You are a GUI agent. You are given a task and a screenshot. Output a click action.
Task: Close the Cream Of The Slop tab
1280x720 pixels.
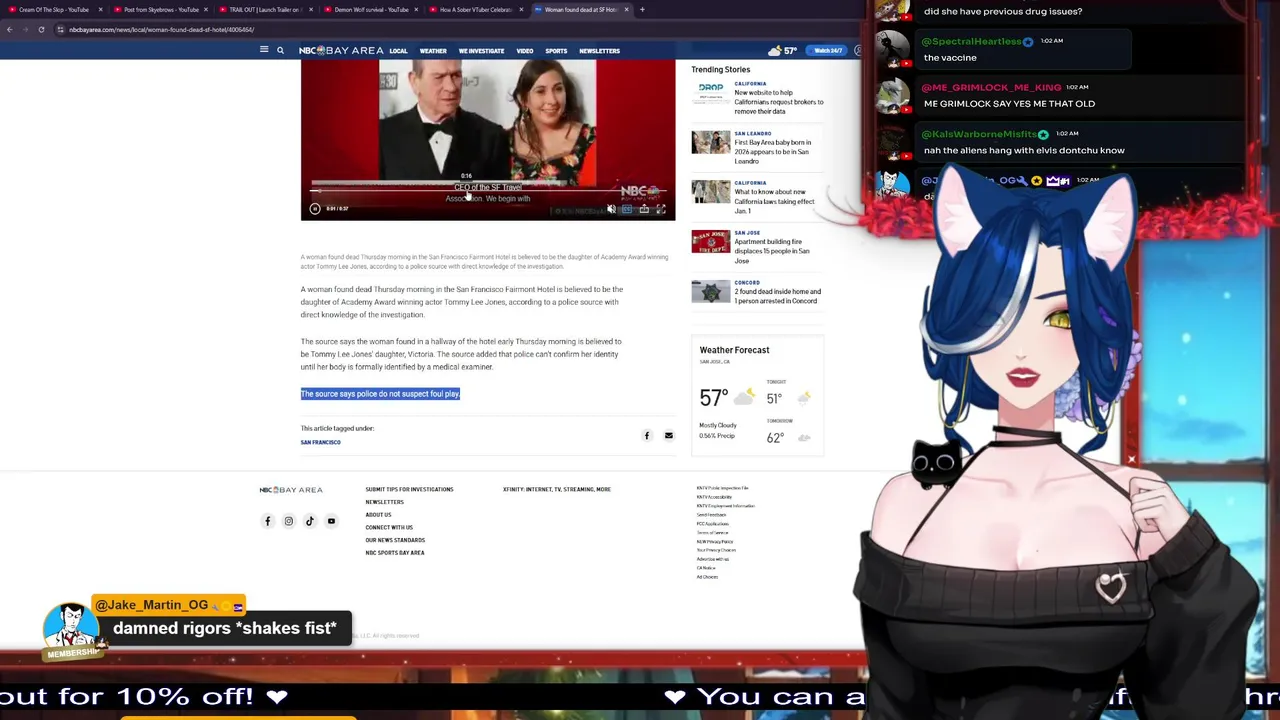point(100,9)
